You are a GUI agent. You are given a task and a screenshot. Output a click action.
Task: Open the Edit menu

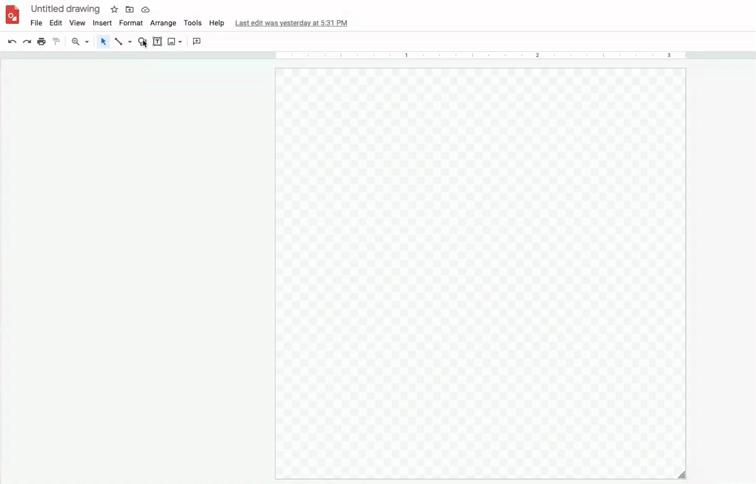pos(55,23)
